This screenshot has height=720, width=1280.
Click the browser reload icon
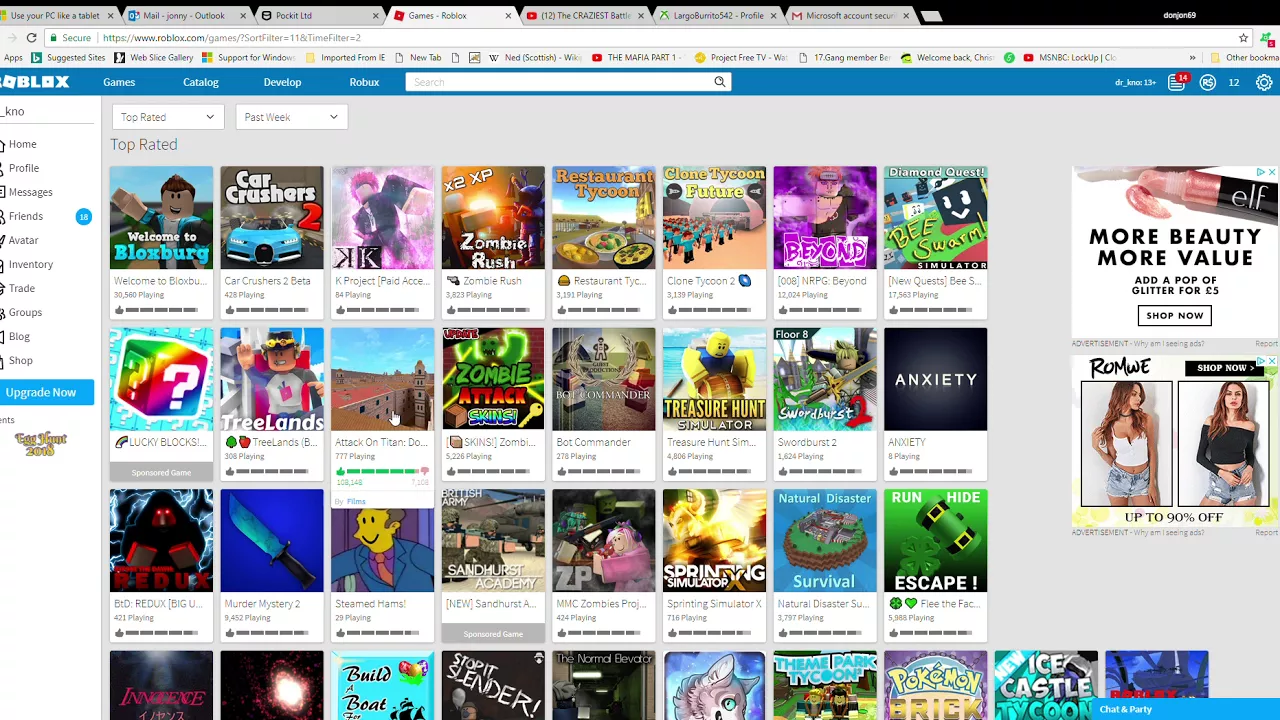point(31,38)
